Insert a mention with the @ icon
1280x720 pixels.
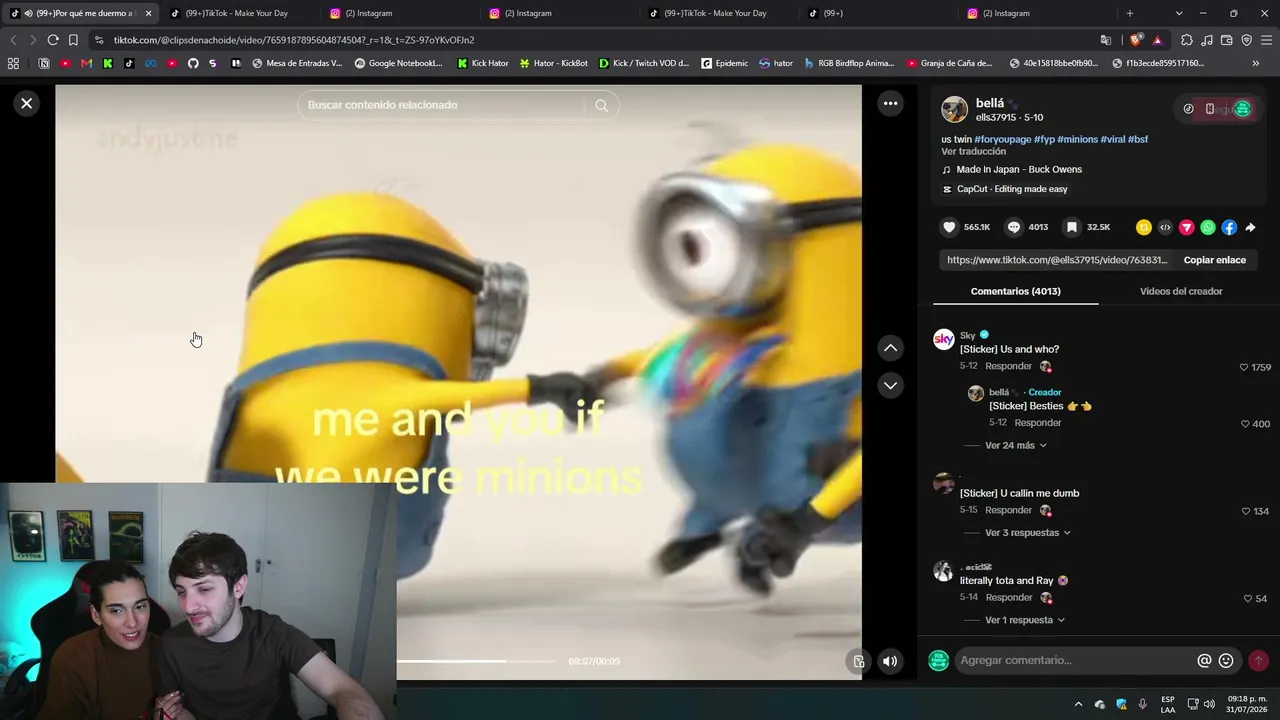point(1204,660)
